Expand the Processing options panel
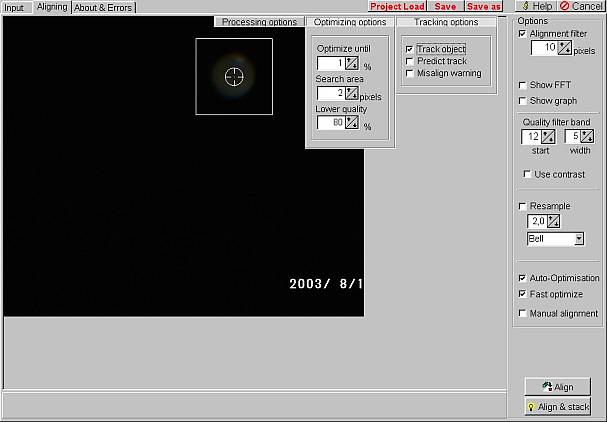Screen dimensions: 607x422 (x=259, y=22)
